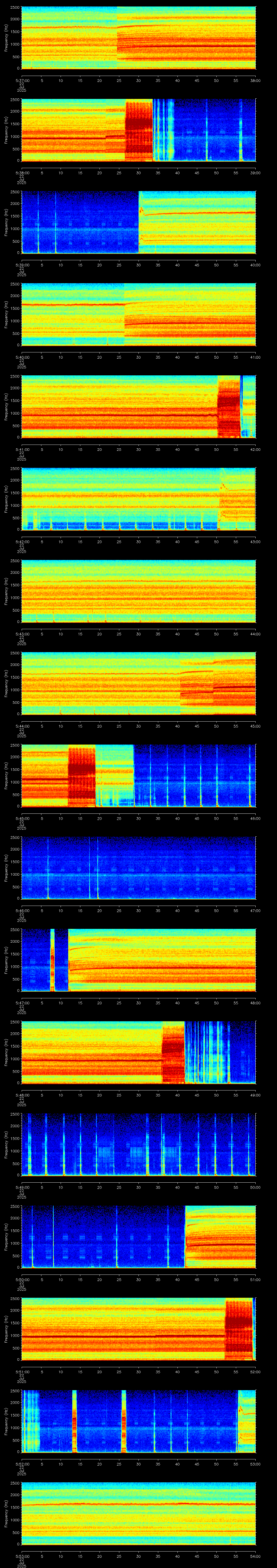Select the spectrogram panel starting at 5:44:00
The width and height of the screenshot is (277, 1568).
click(139, 683)
